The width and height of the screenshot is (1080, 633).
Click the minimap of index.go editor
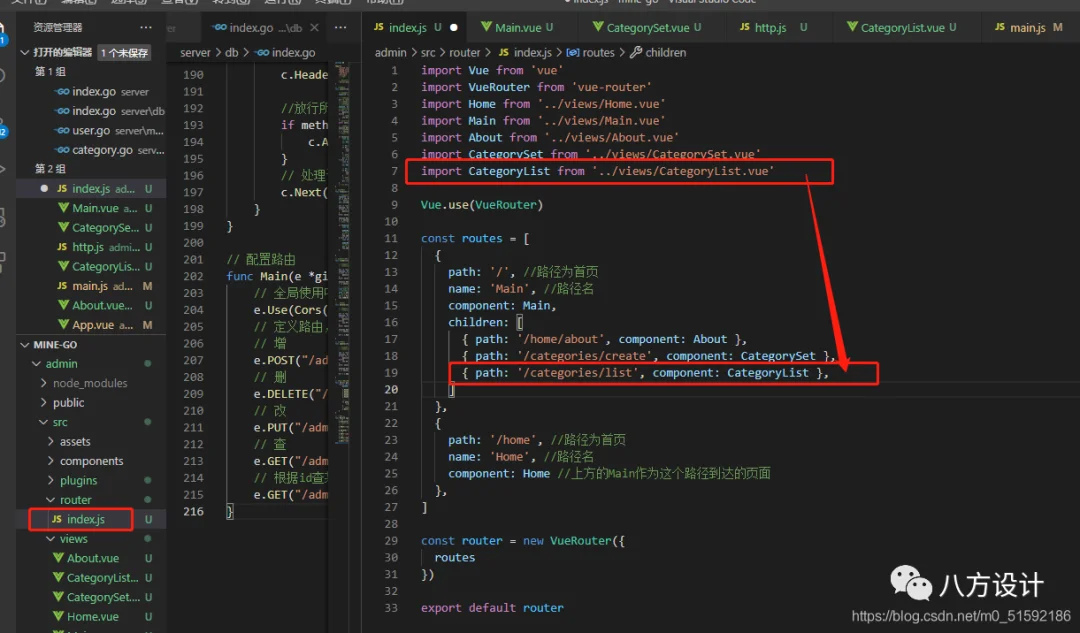tap(342, 255)
